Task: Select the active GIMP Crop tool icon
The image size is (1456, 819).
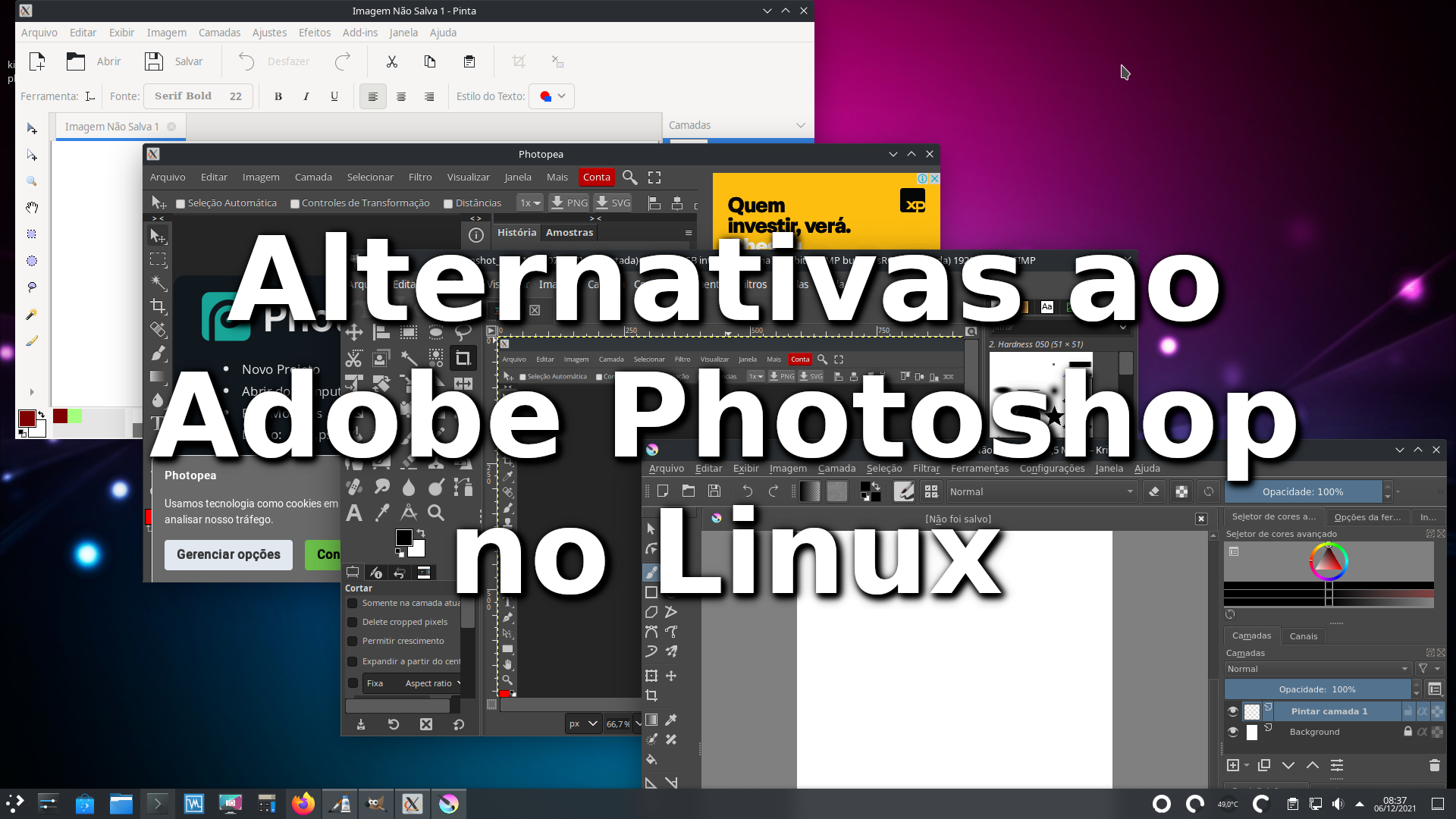Action: 463,358
